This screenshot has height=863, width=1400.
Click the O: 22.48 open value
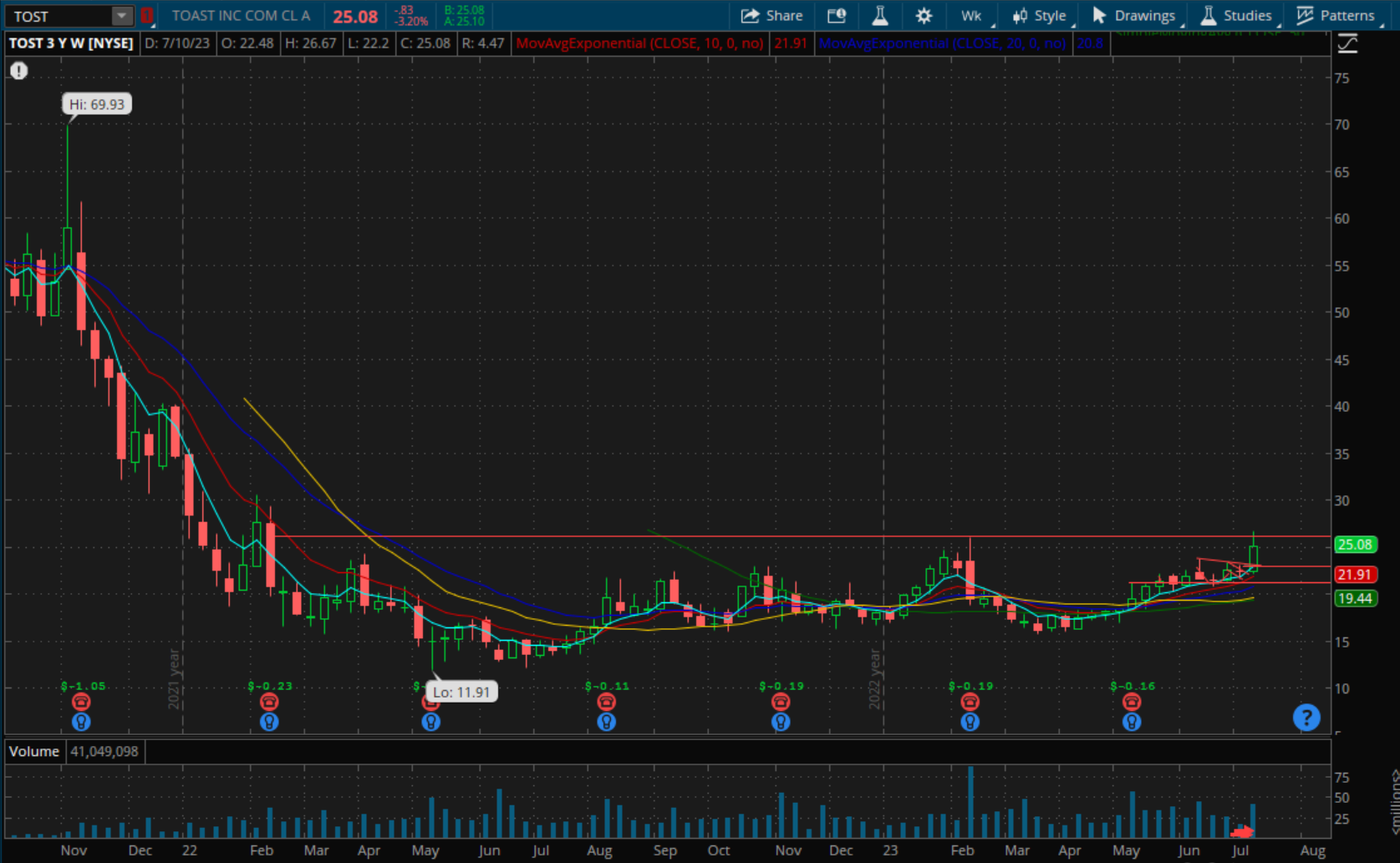click(247, 43)
